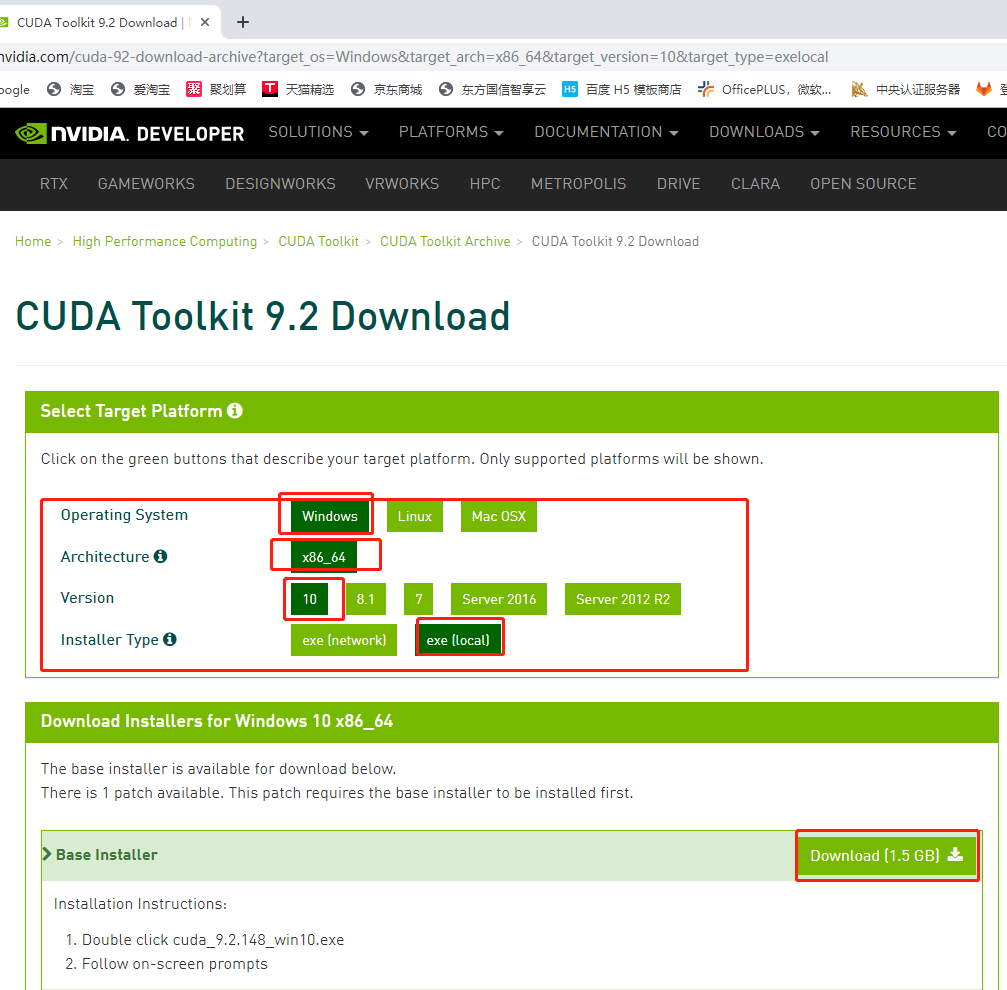The width and height of the screenshot is (1007, 990).
Task: Open the 京东商城 bookmark
Action: pyautogui.click(x=387, y=89)
